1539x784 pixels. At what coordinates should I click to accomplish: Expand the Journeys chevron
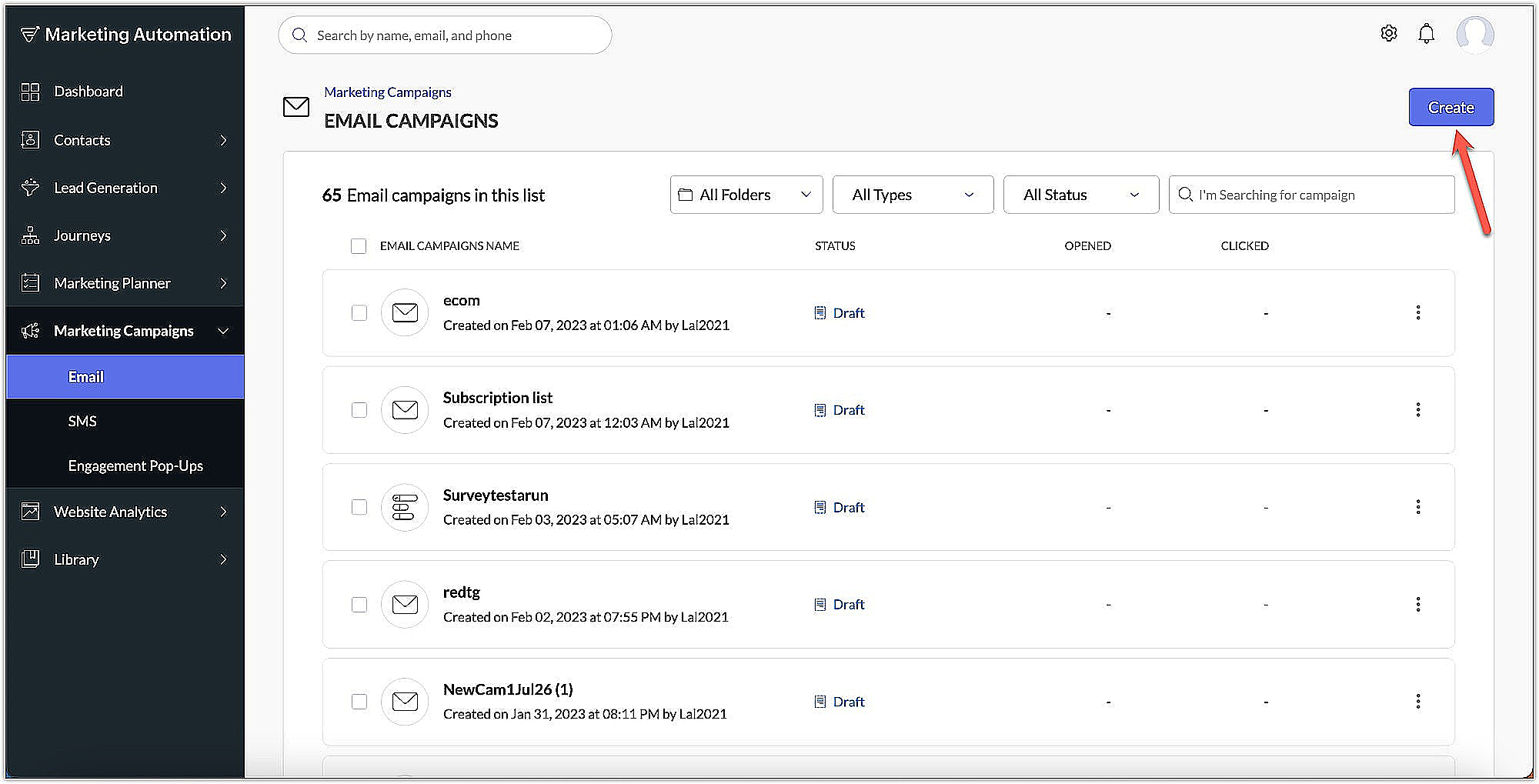coord(223,235)
